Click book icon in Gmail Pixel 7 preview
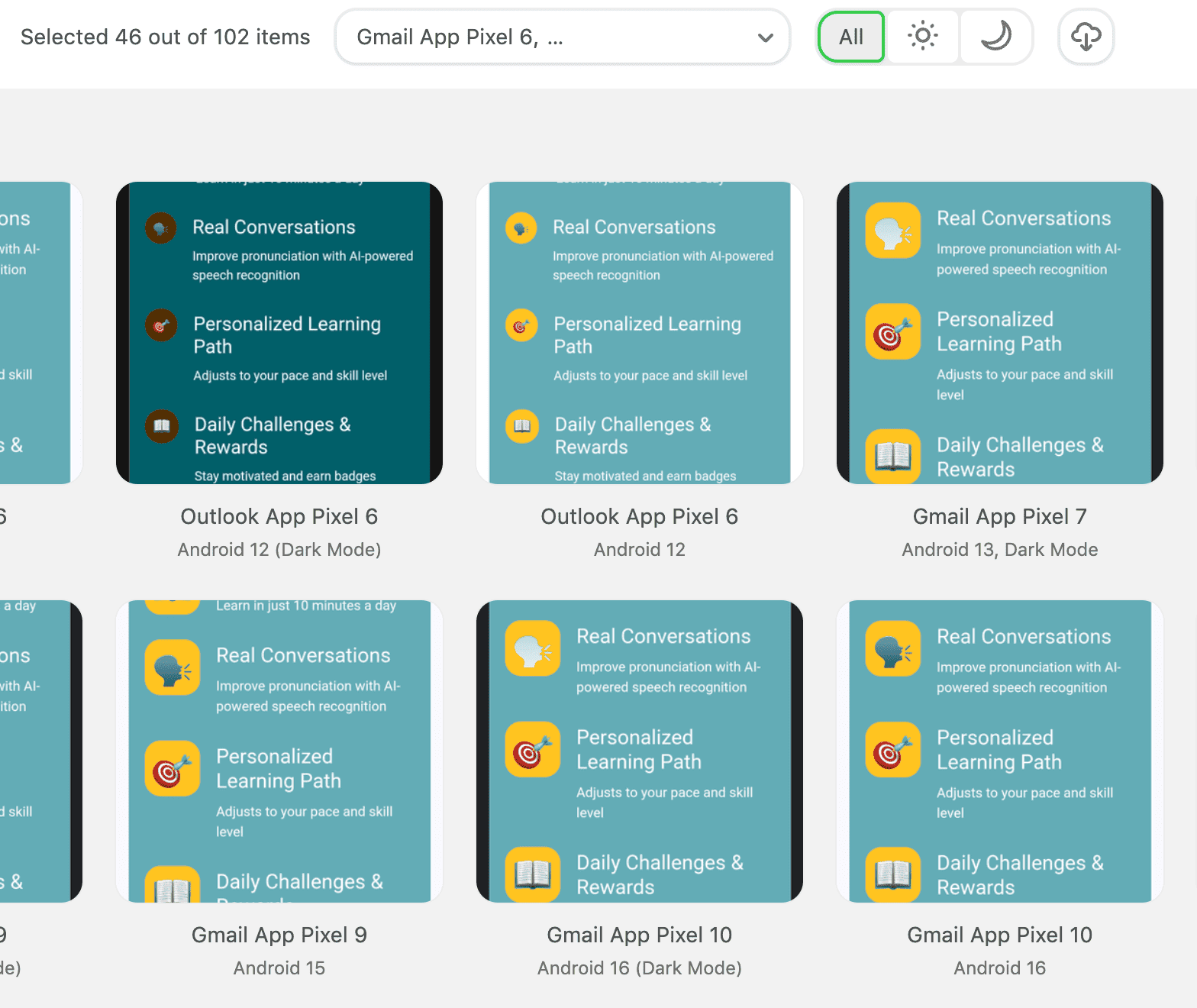The width and height of the screenshot is (1197, 1008). (x=893, y=456)
